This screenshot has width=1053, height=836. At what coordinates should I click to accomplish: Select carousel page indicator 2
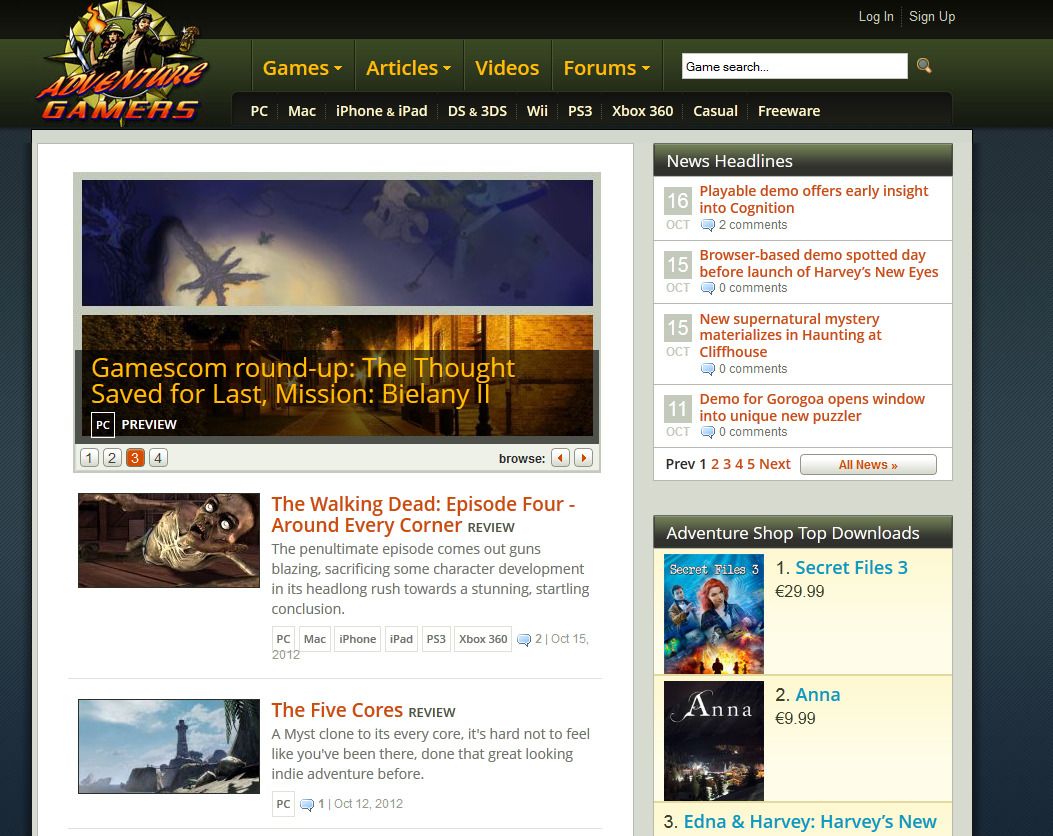[111, 457]
